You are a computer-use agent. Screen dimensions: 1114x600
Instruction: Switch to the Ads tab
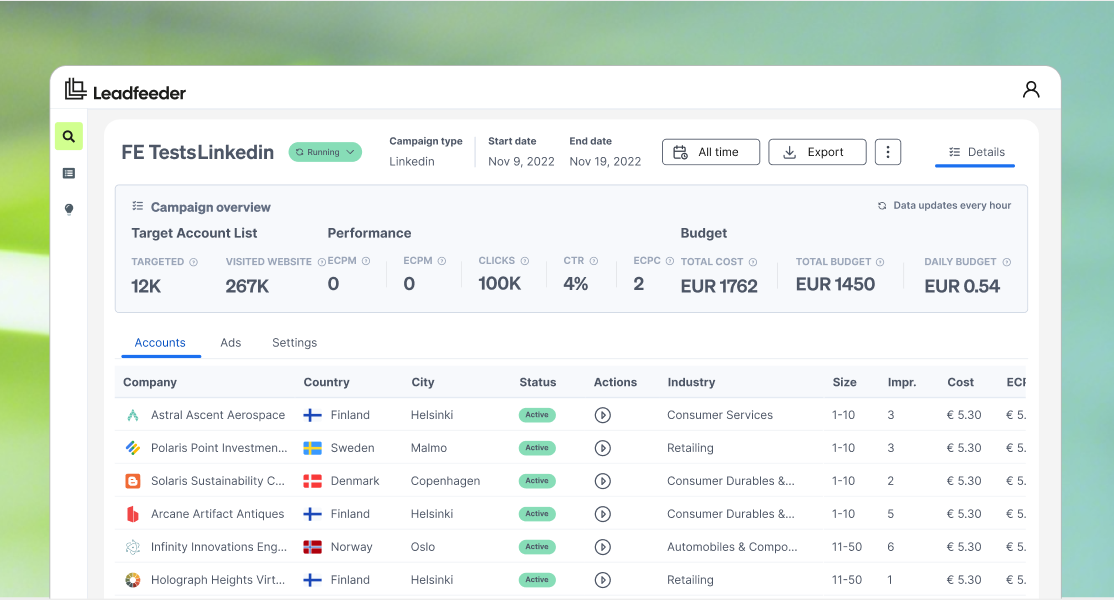pos(230,342)
